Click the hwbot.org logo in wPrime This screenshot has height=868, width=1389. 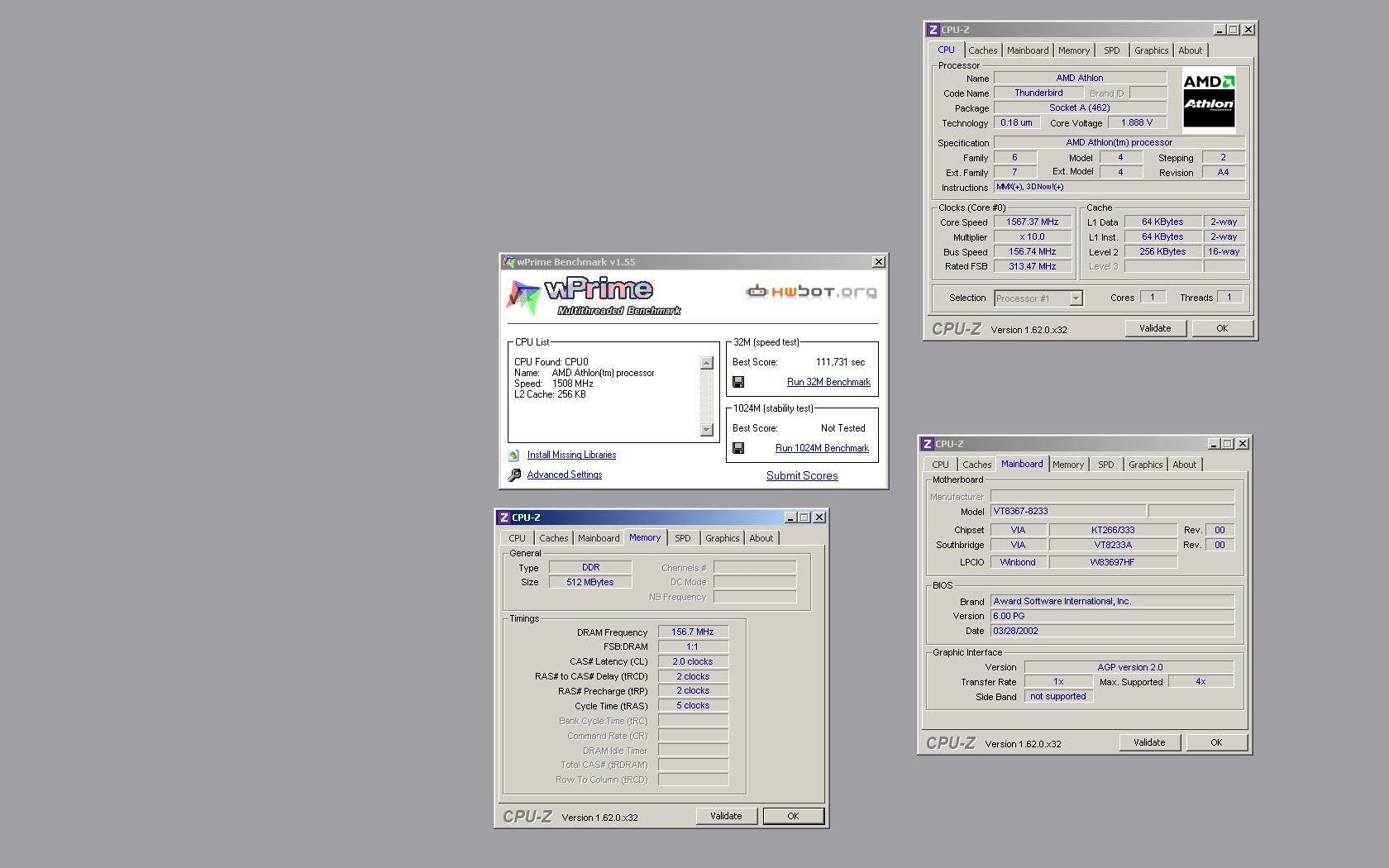click(811, 291)
